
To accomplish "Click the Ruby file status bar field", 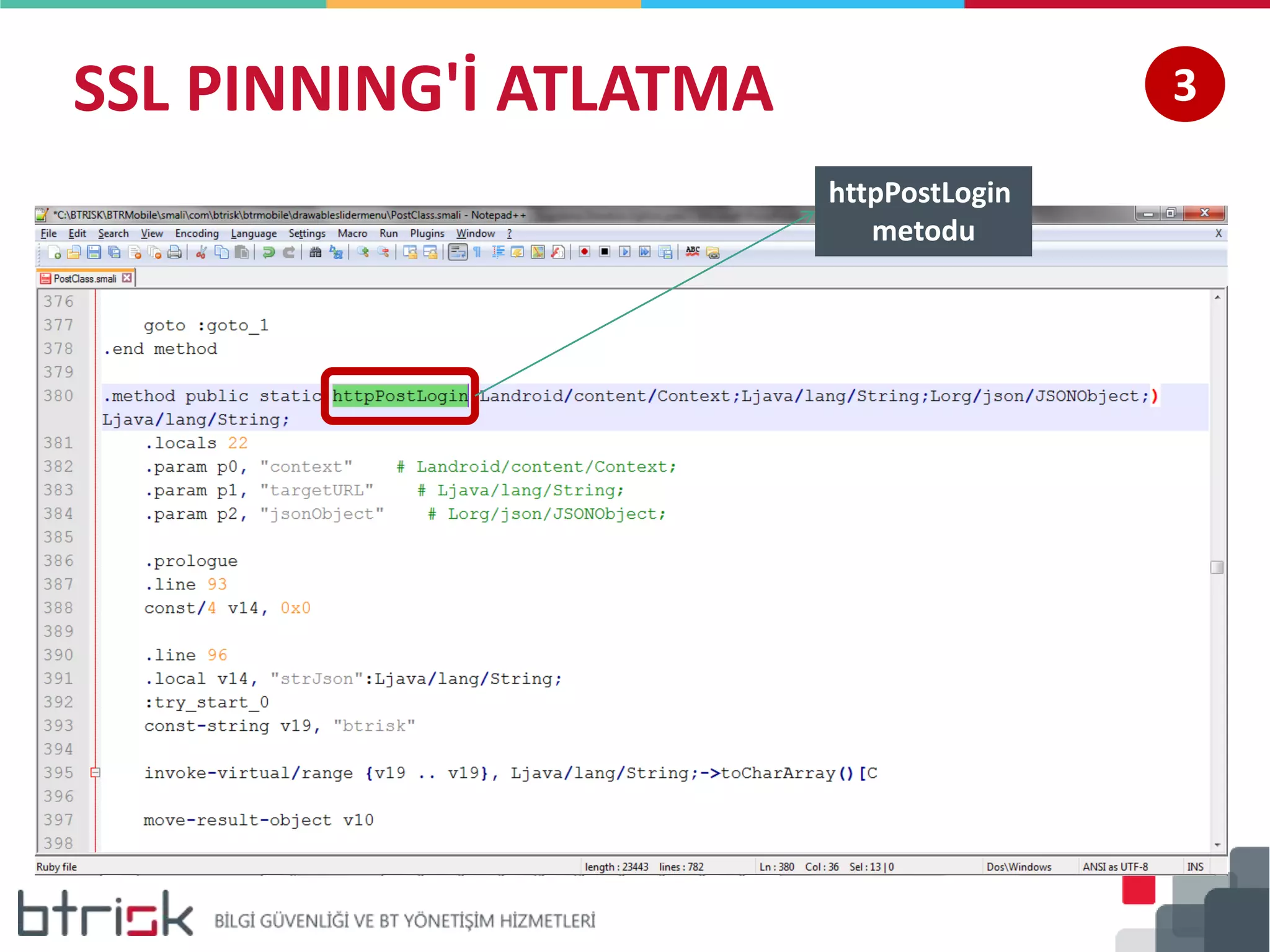I will pos(56,866).
